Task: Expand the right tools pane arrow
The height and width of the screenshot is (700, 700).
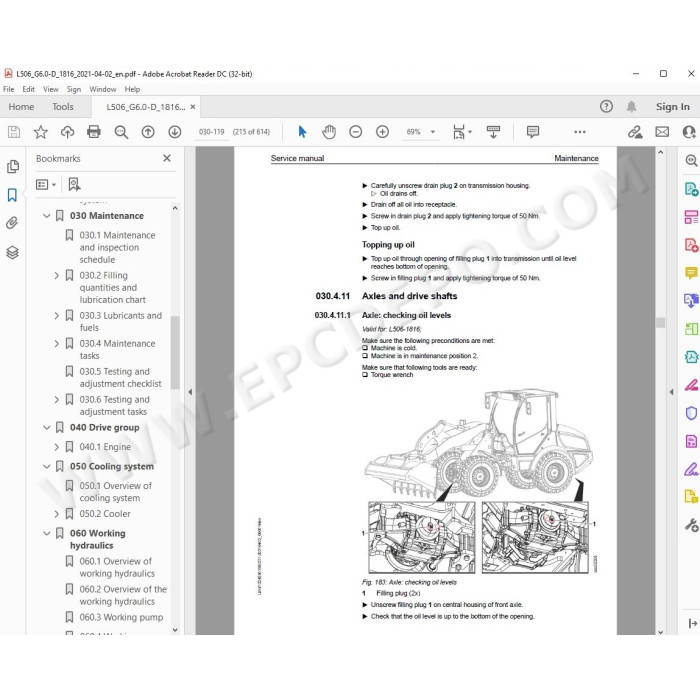Action: 671,392
